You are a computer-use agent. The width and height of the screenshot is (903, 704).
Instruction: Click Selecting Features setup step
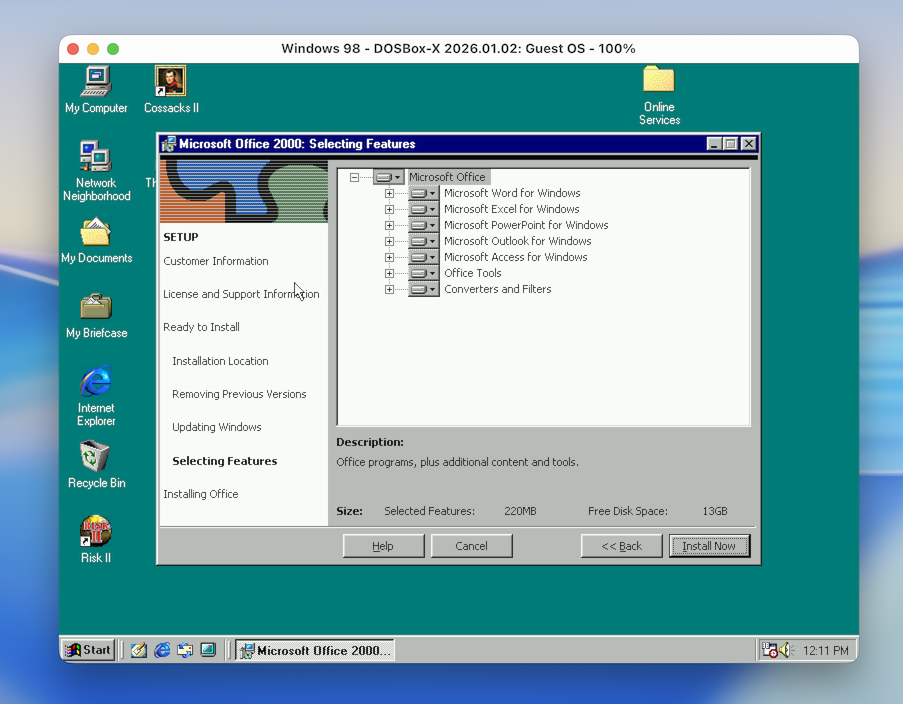[x=225, y=461]
